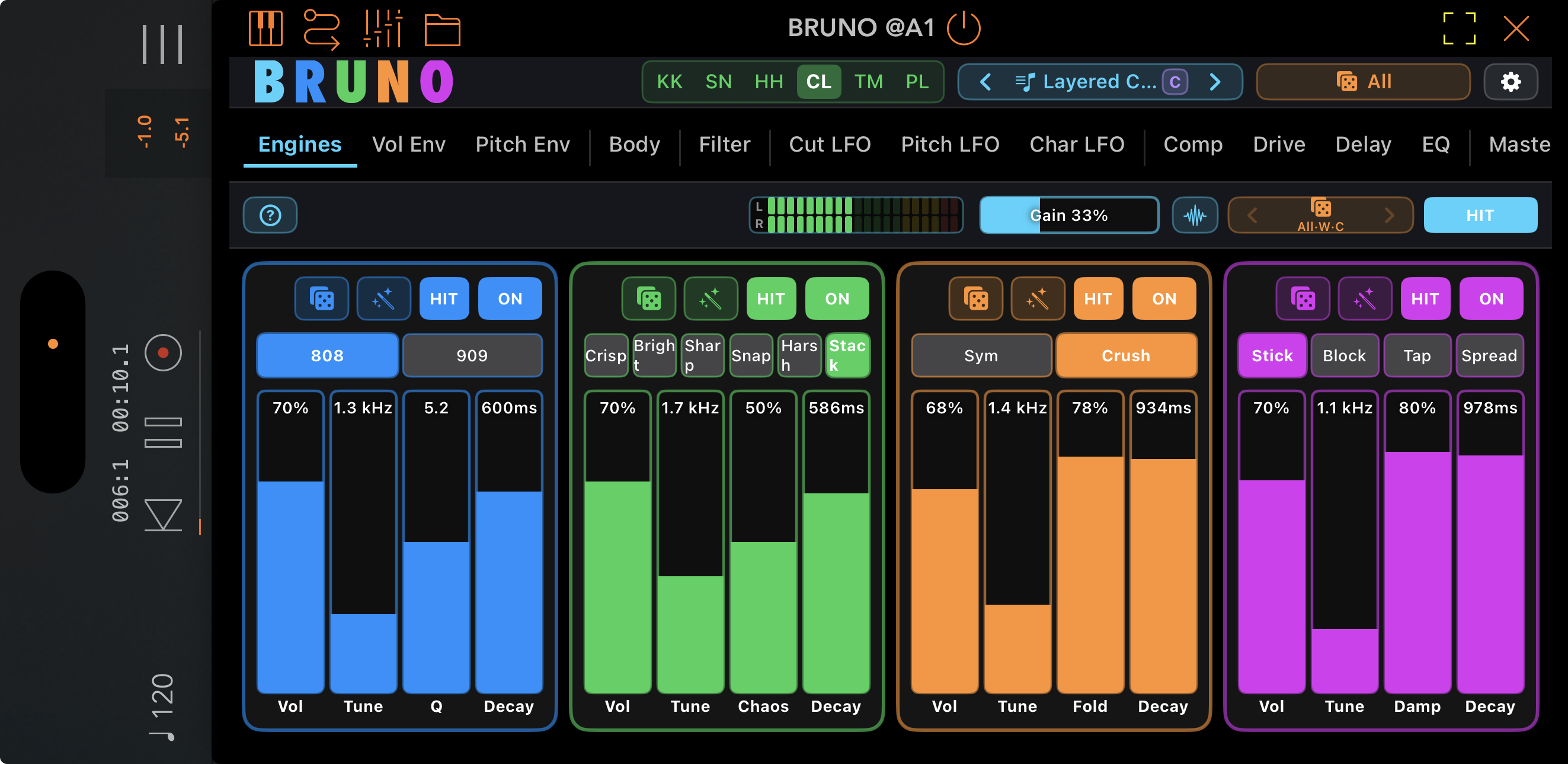Click the blue engine magic wand
Screen dimensions: 1568x764
(x=383, y=298)
